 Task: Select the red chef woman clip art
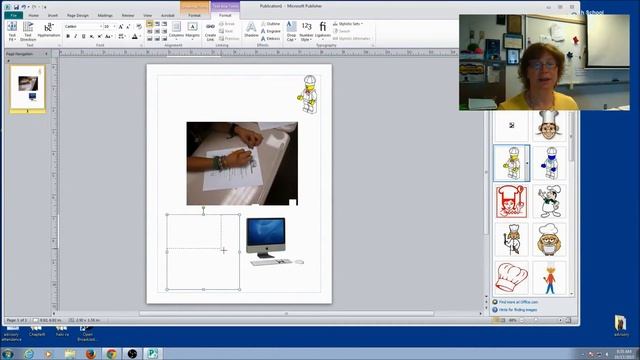pyautogui.click(x=511, y=201)
